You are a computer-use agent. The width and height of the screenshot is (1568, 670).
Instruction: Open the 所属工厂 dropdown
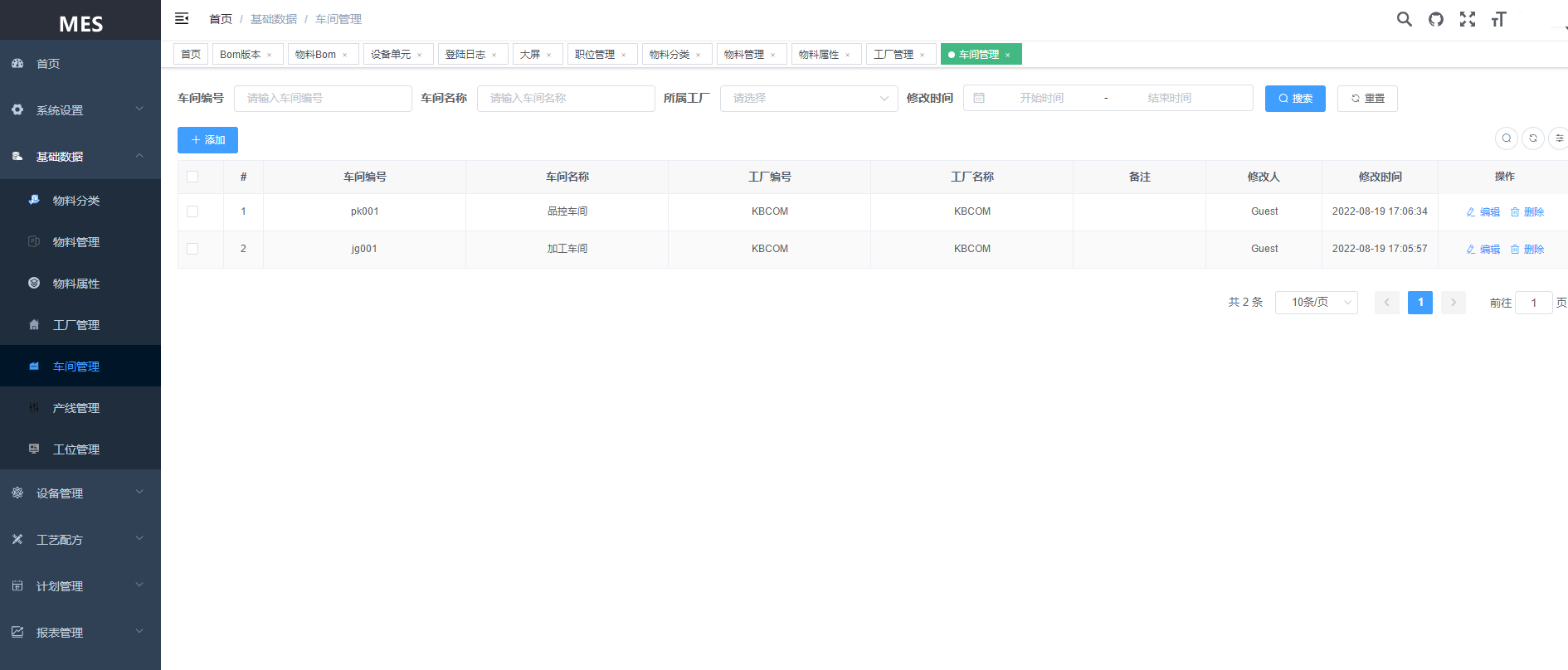(x=808, y=98)
